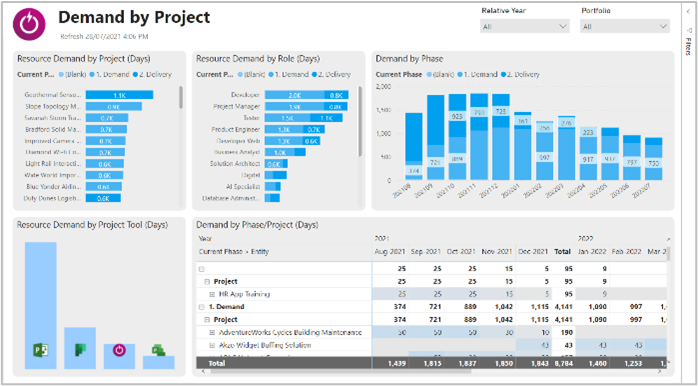This screenshot has width=698, height=386.
Task: Click the 723 segment in Demand by Phase
Action: click(501, 111)
